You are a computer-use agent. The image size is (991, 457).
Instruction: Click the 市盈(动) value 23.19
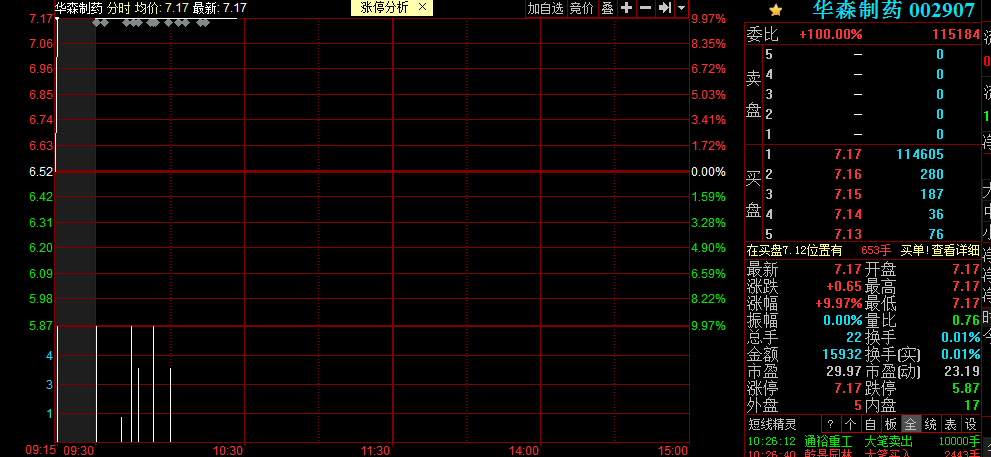click(x=961, y=371)
